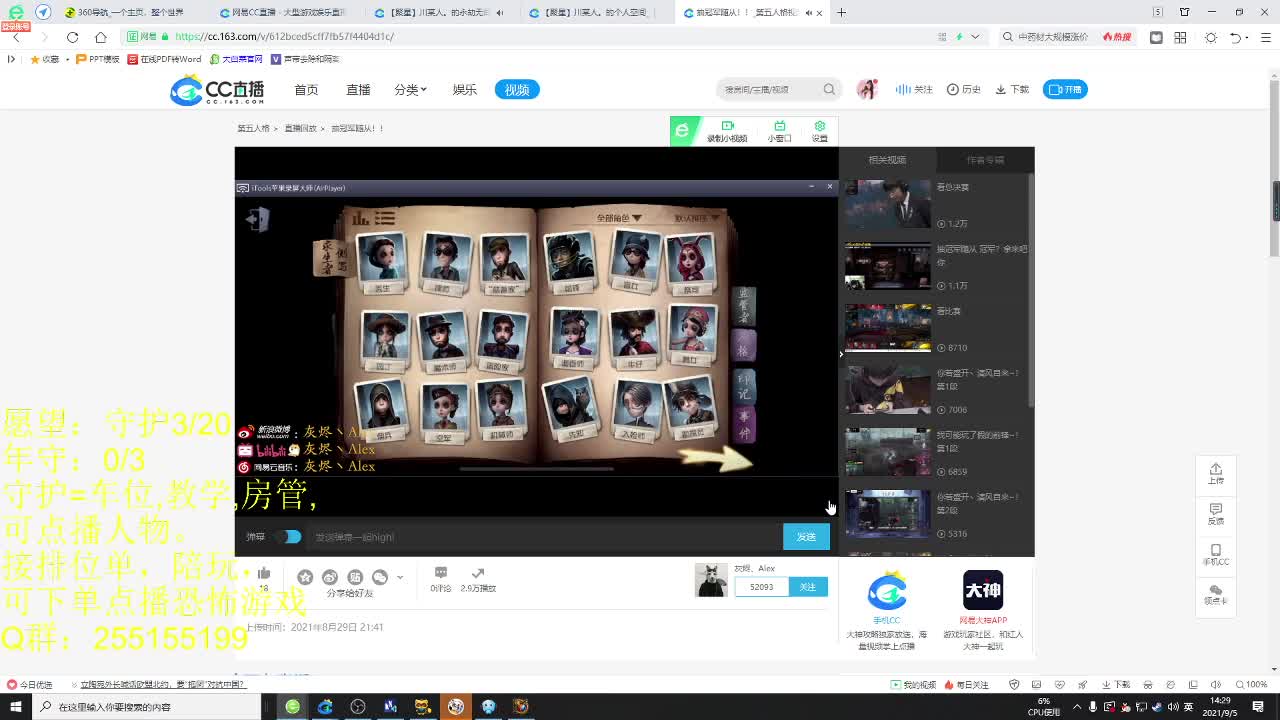Open the uploader's cat avatar
Image resolution: width=1280 pixels, height=720 pixels.
pos(711,580)
